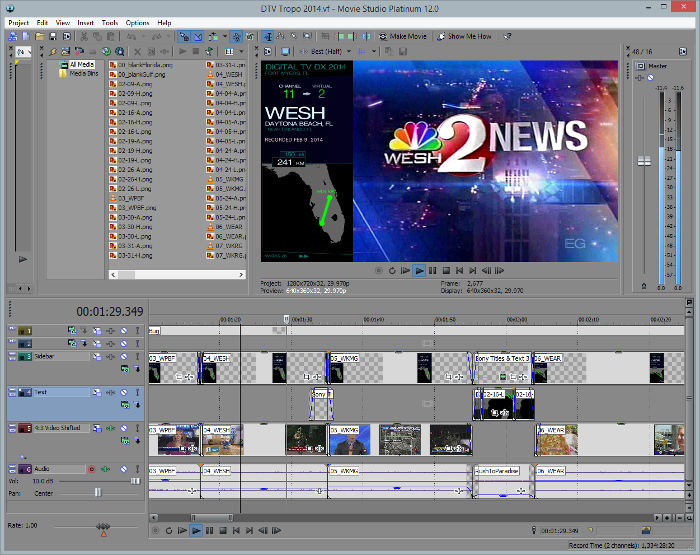700x555 pixels.
Task: Click the Pause button under the preview
Action: click(x=432, y=270)
